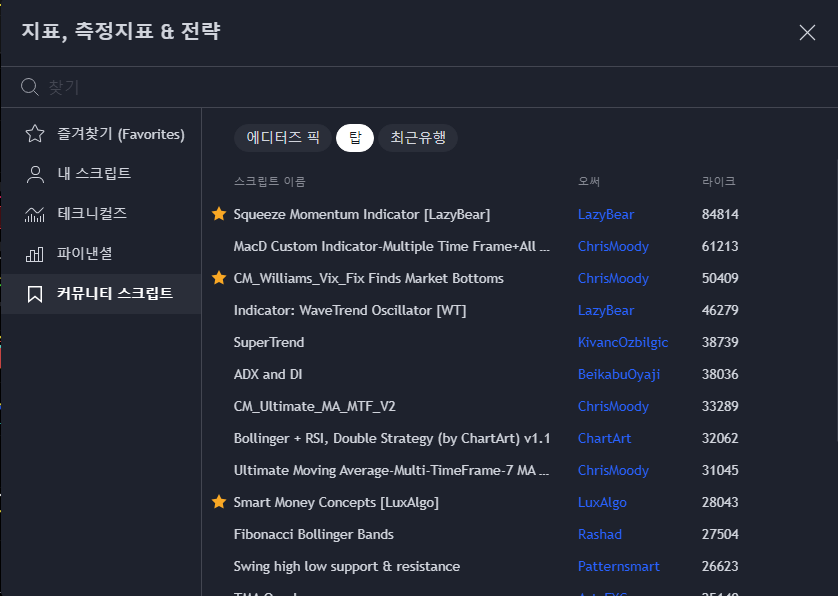Click like count 84814
Image resolution: width=838 pixels, height=596 pixels.
[x=720, y=214]
